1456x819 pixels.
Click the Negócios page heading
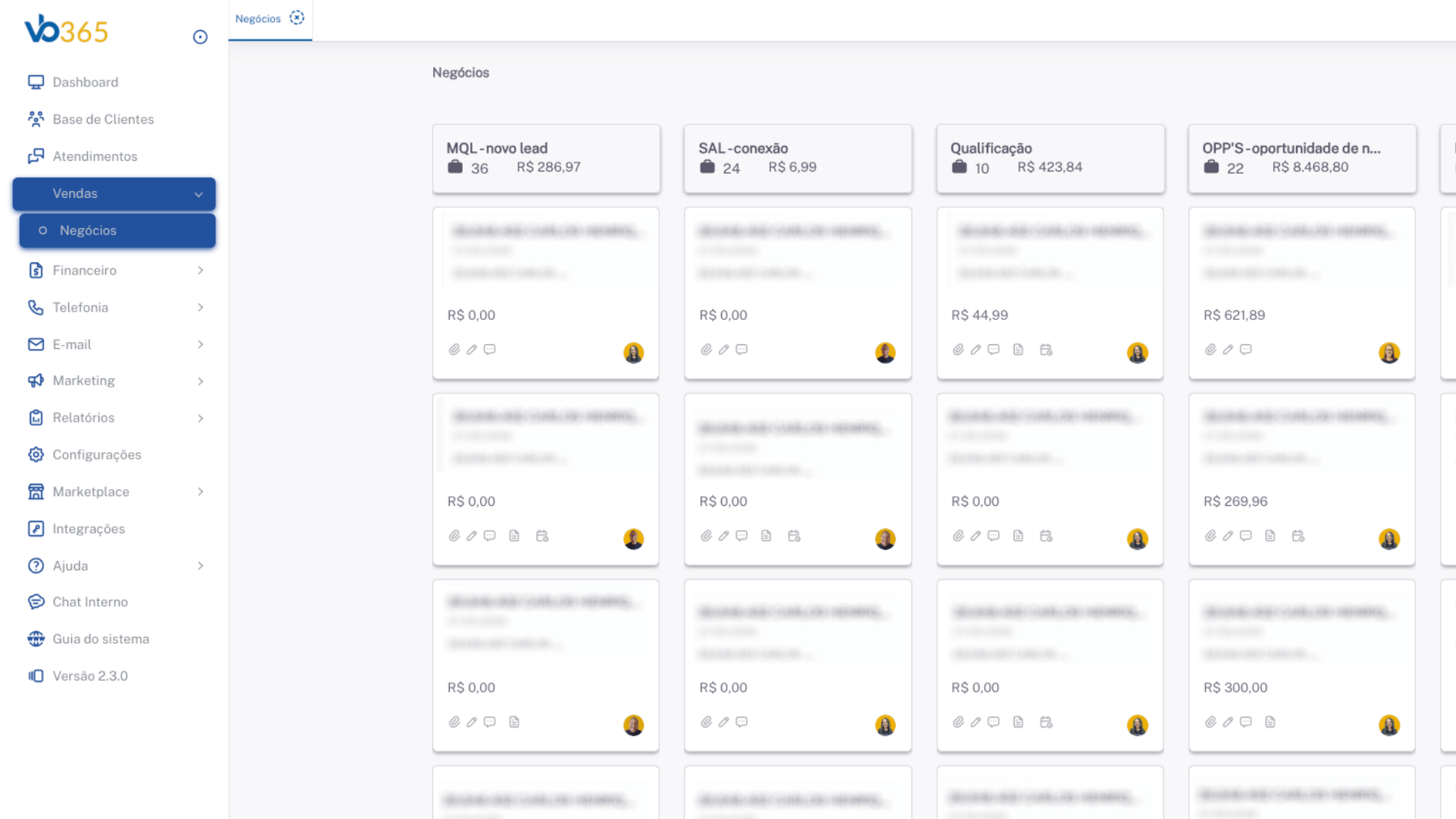pos(461,73)
